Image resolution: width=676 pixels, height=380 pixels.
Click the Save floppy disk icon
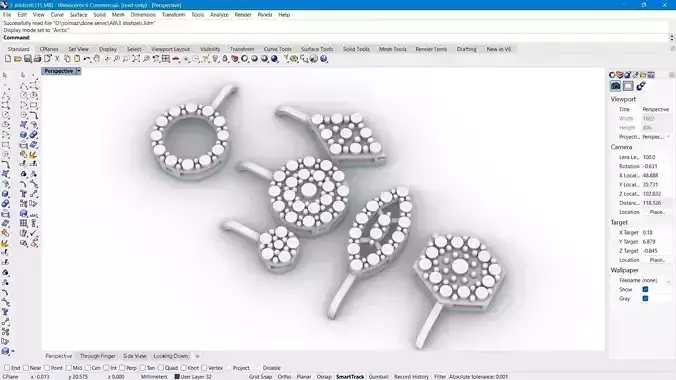point(28,59)
